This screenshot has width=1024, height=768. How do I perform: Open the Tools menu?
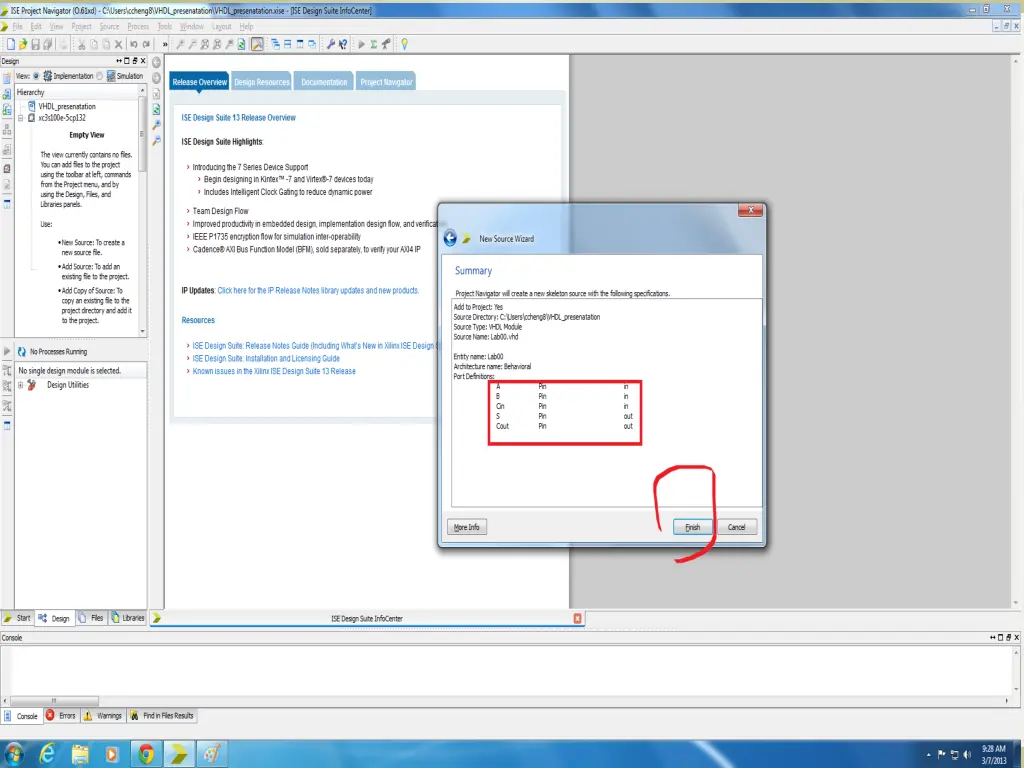(165, 27)
